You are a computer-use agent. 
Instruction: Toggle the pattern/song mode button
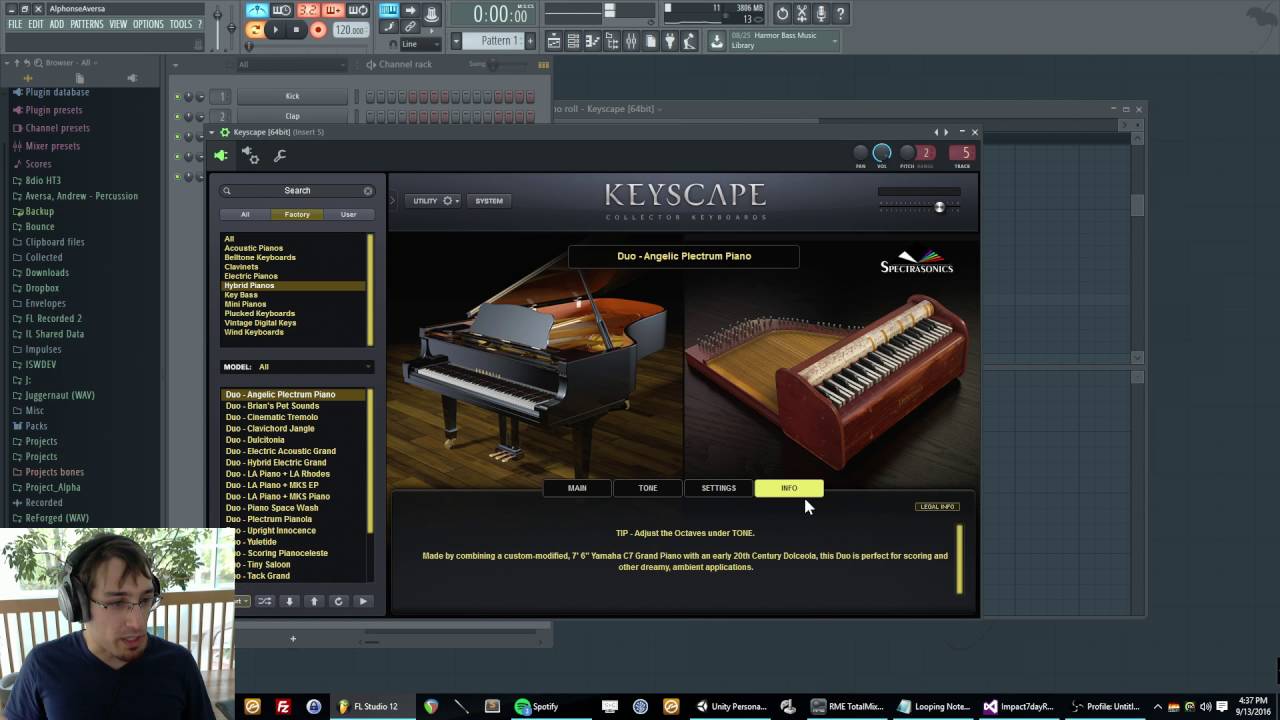coord(255,30)
